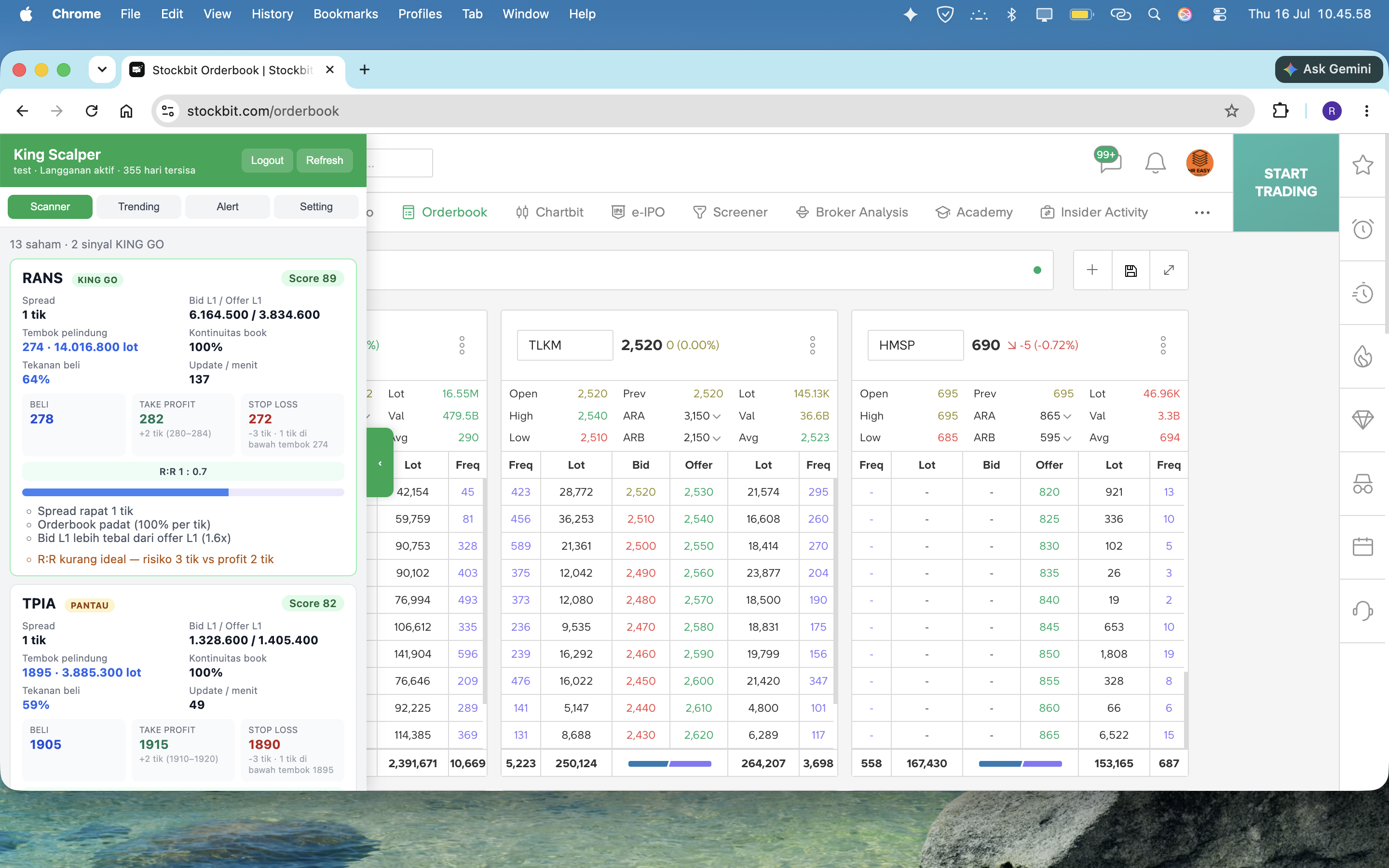Open macOS Spotlight search
Screen dimensions: 1389x868
(1154, 14)
